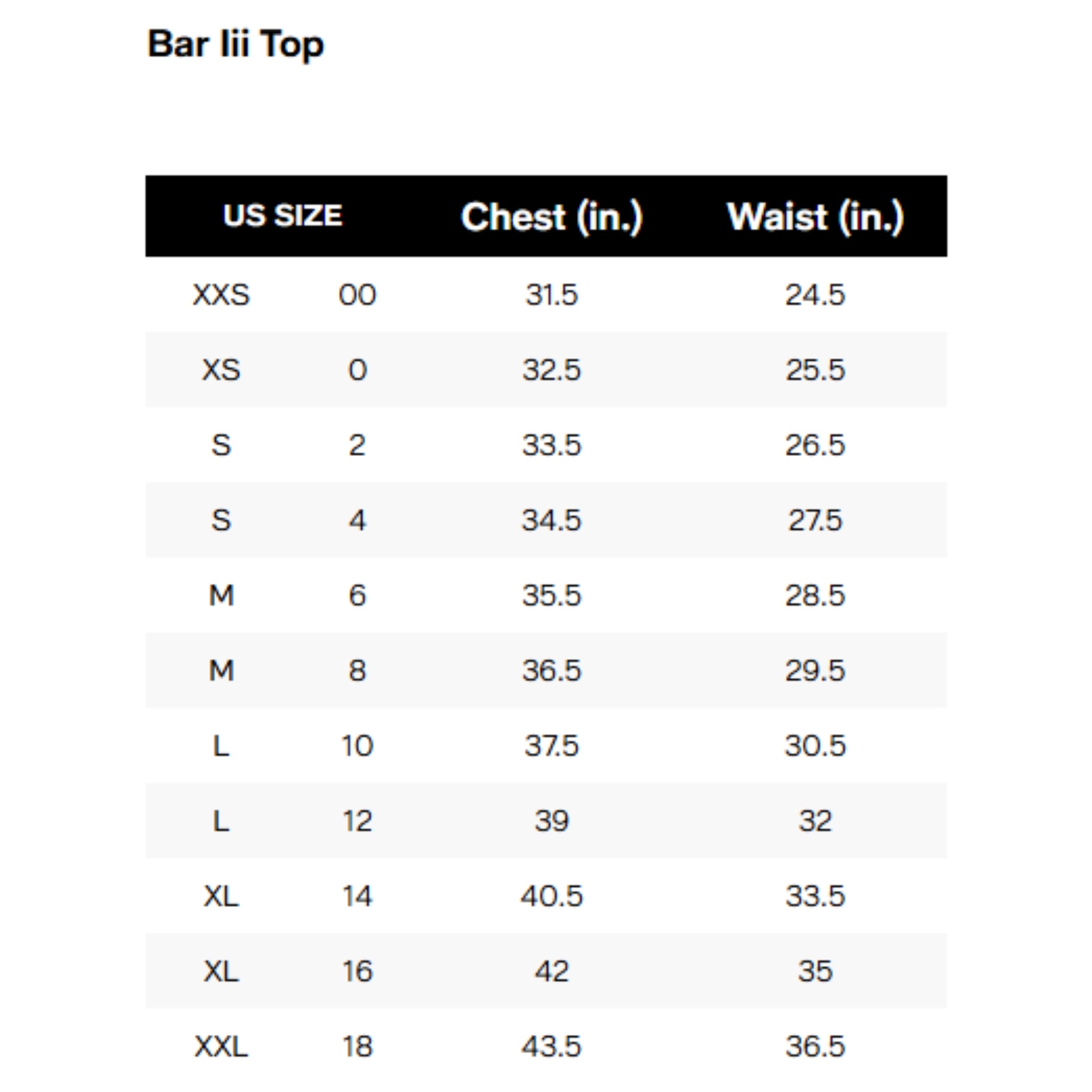
Task: Click the chest value 43.5
Action: pos(551,1047)
